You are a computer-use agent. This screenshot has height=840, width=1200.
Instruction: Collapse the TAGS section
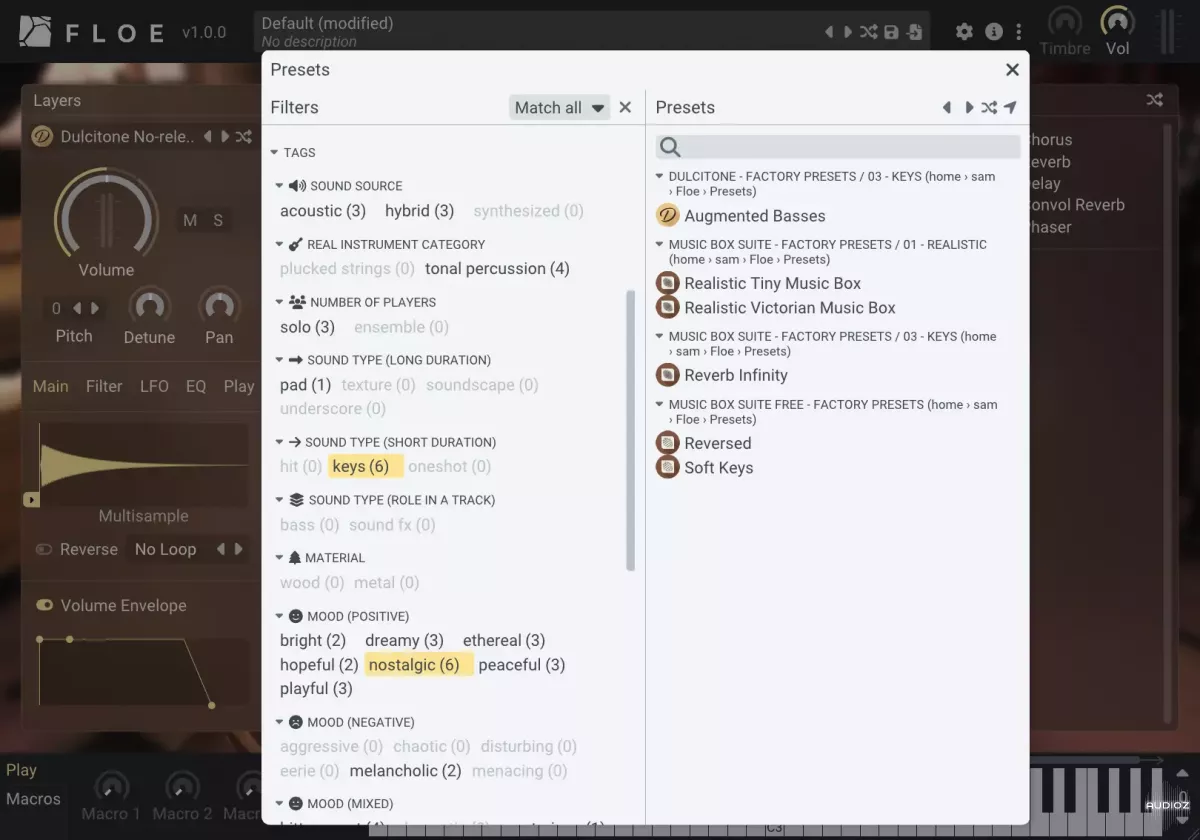(275, 153)
